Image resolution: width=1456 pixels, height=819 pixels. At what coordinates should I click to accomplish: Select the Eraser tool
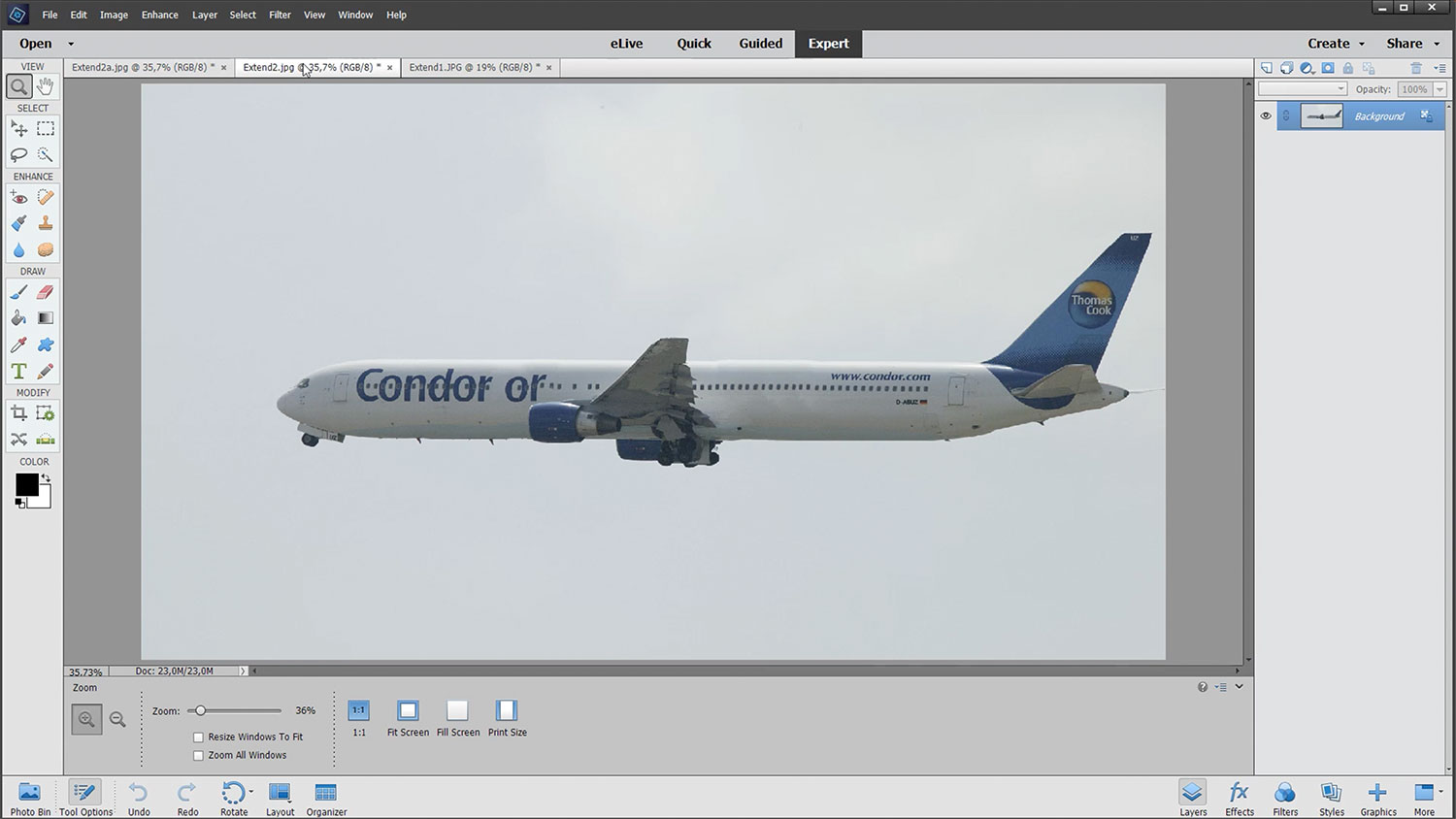click(x=45, y=292)
